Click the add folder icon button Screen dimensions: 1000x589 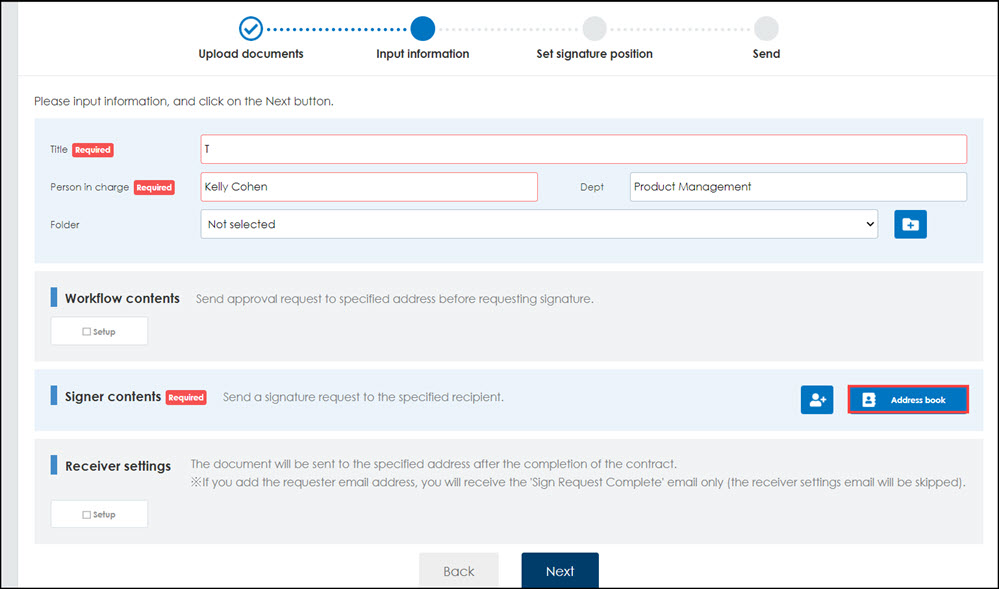click(x=910, y=224)
